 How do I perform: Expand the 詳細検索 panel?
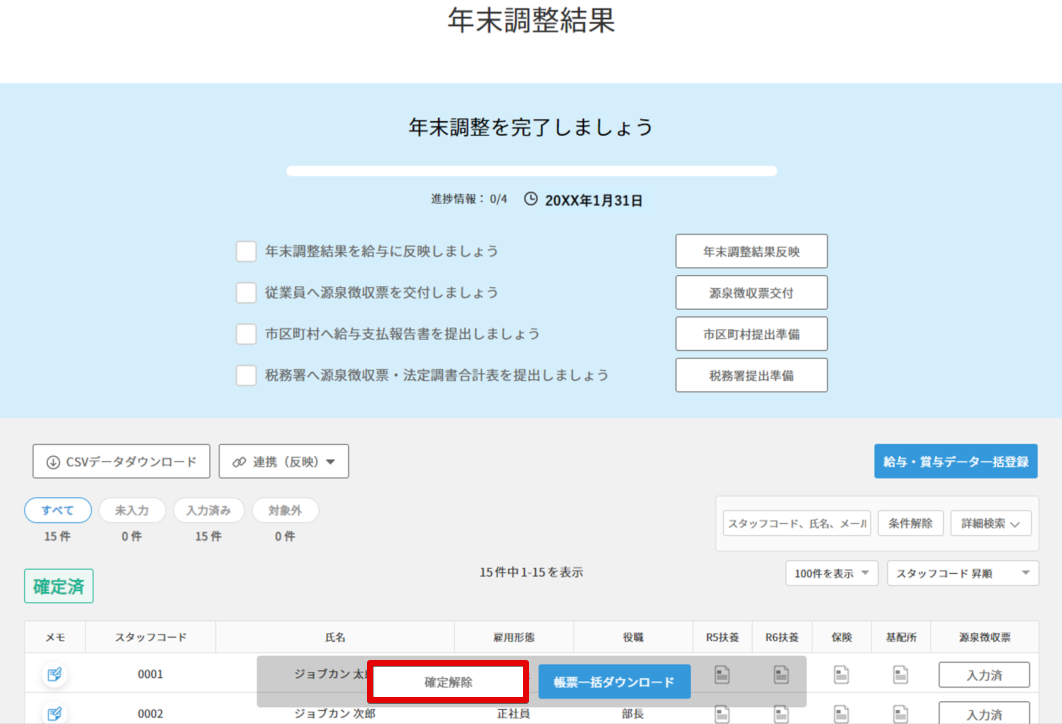click(990, 523)
